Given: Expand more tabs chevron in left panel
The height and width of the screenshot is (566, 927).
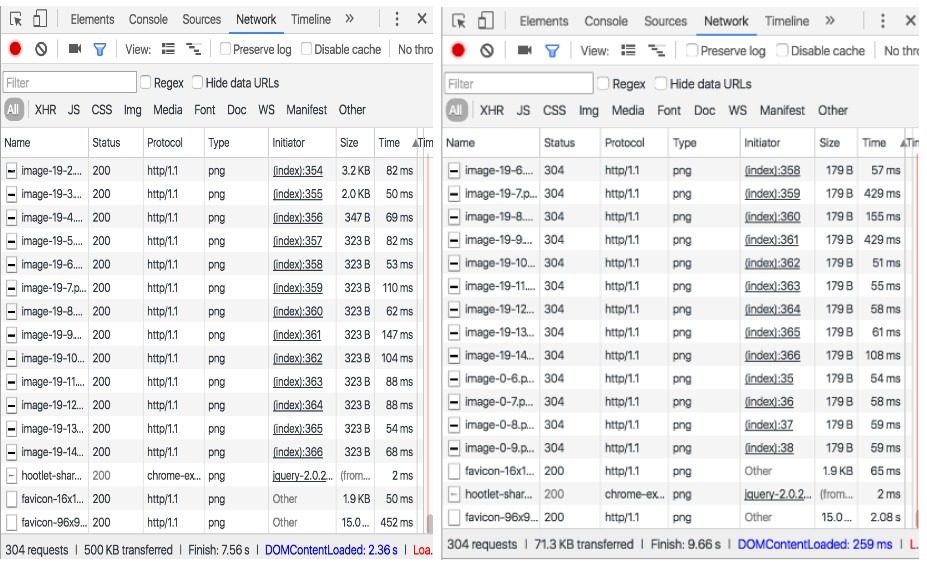Looking at the screenshot, I should coord(349,19).
